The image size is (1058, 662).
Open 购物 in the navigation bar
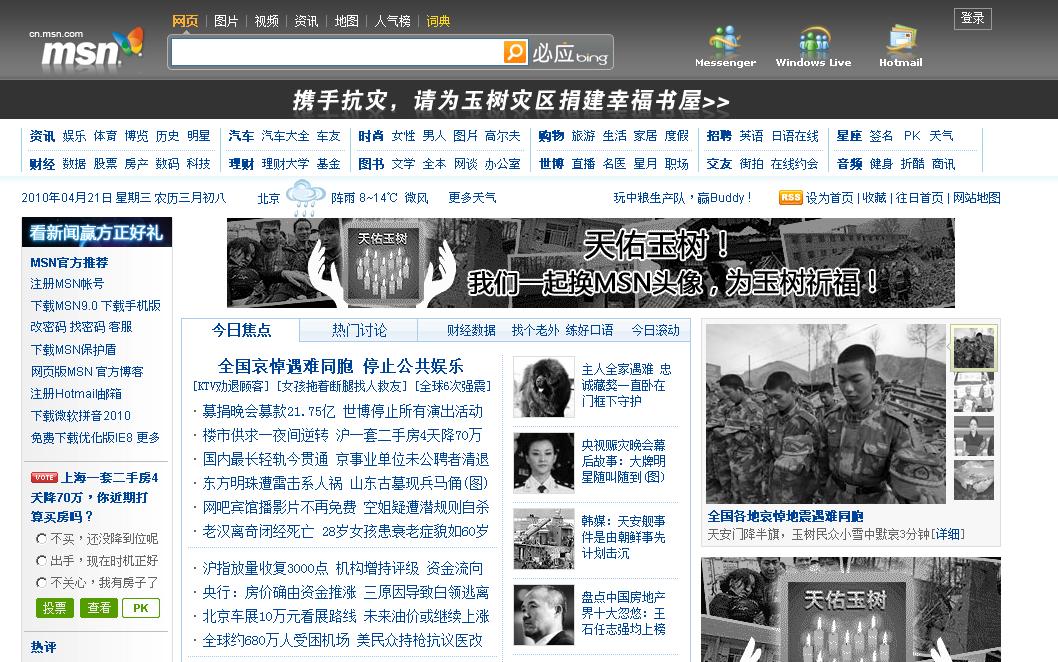[x=551, y=136]
